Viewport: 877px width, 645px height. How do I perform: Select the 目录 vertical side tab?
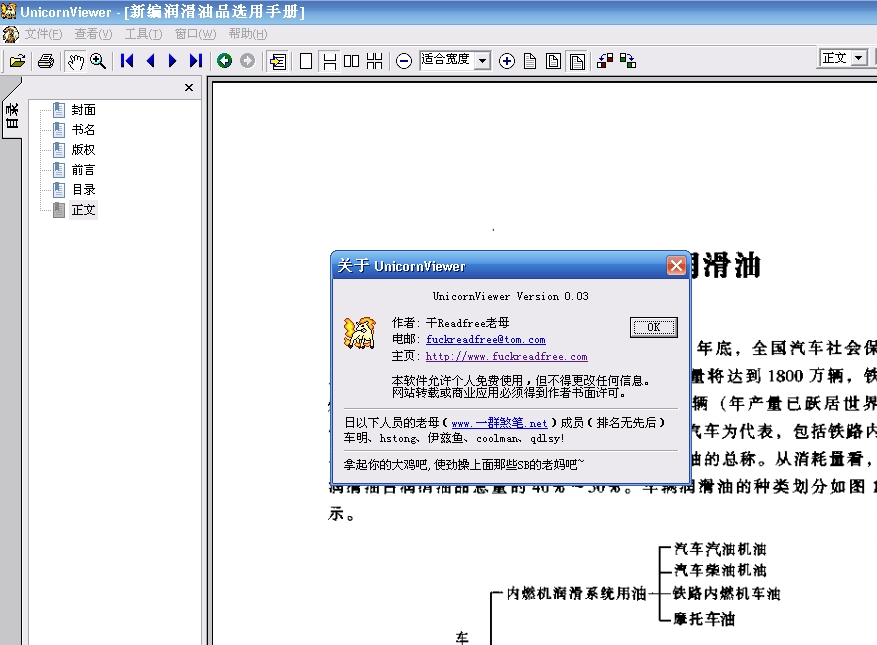(12, 116)
